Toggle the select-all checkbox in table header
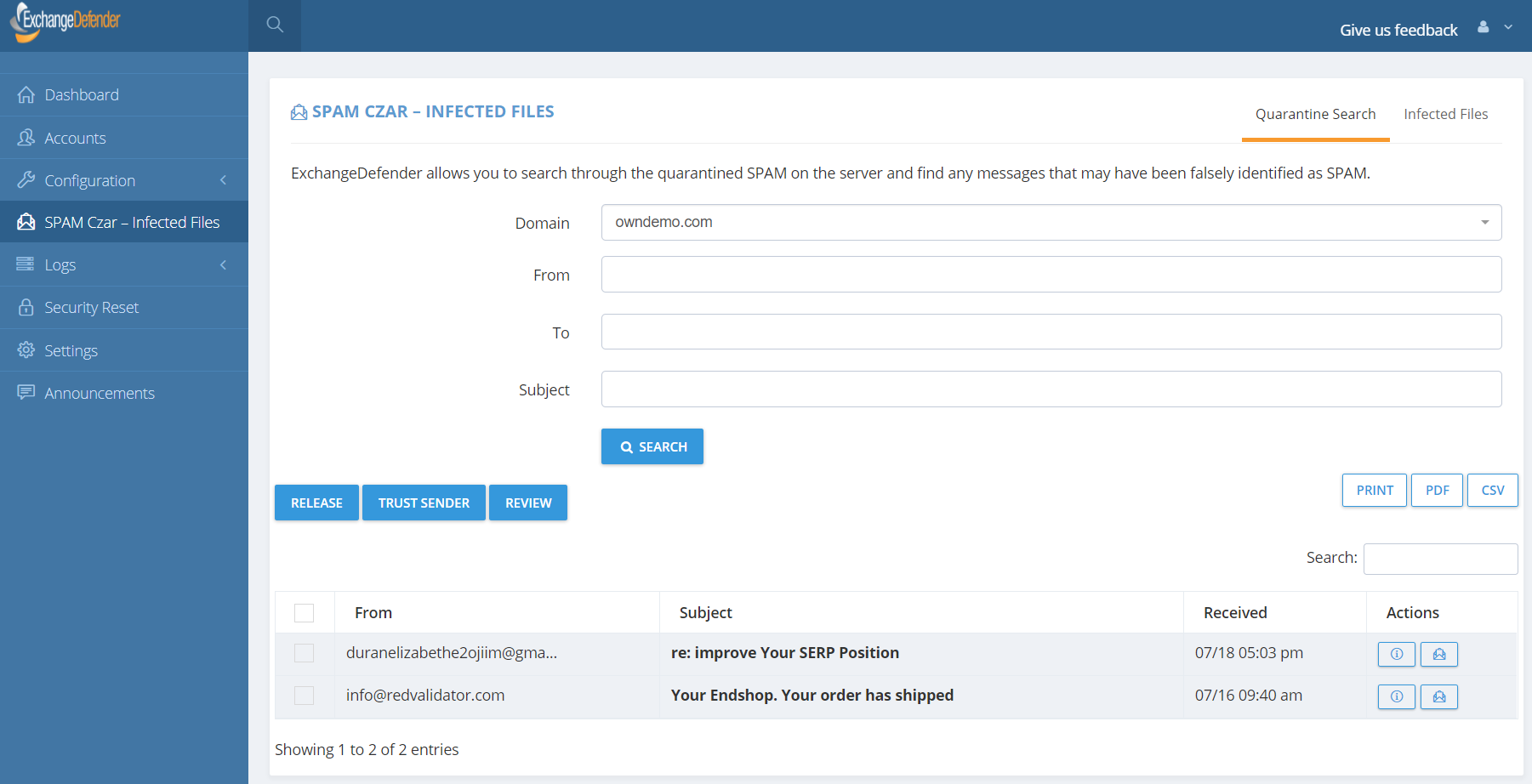The height and width of the screenshot is (784, 1532). (304, 613)
